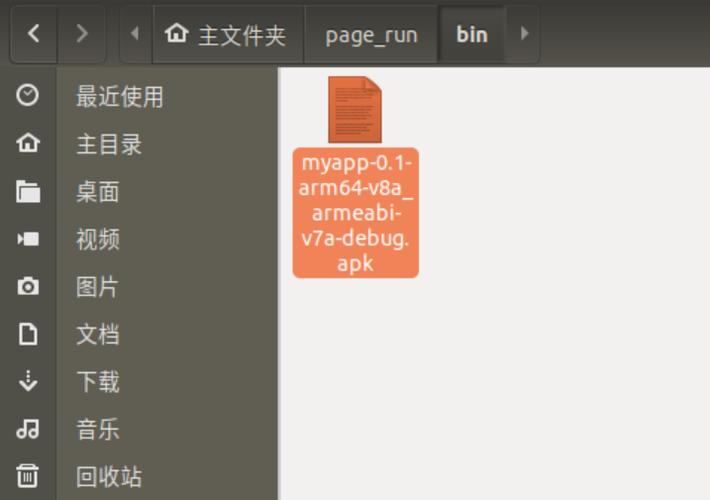Open 音乐 in the sidebar
Viewport: 710px width, 500px height.
[x=98, y=429]
